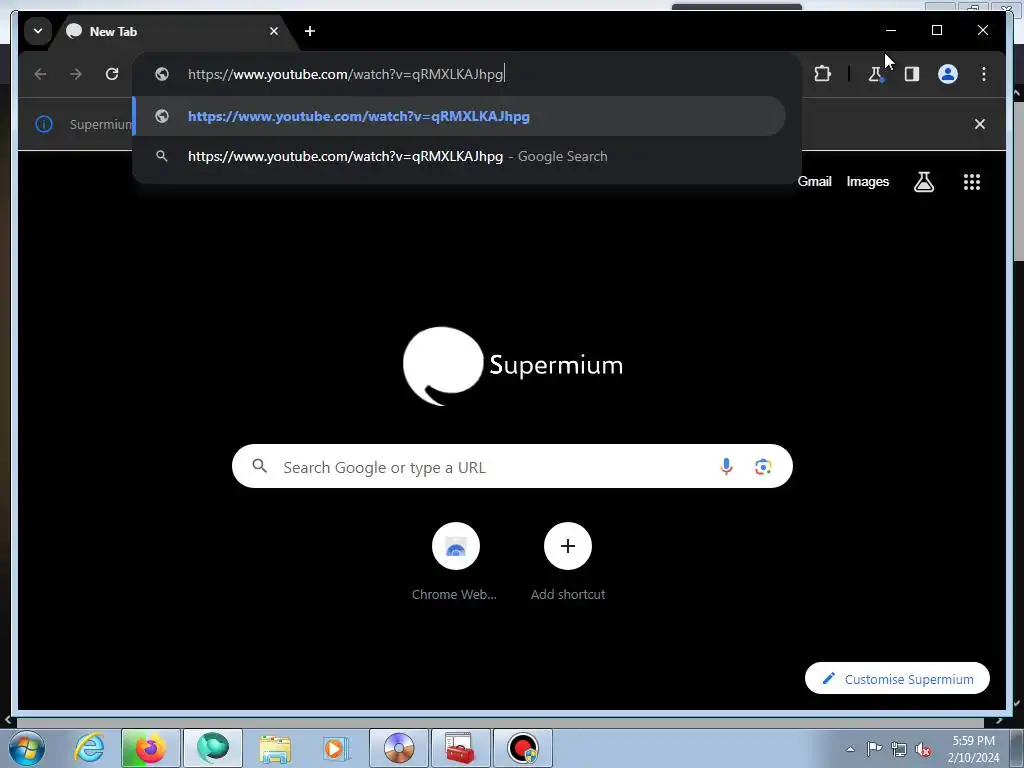Select the highlighted YouTube URL suggestion
The height and width of the screenshot is (768, 1024).
point(459,116)
